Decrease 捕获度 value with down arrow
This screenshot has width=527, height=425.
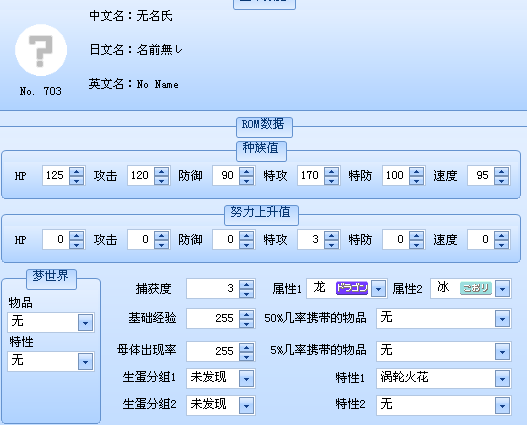(247, 293)
